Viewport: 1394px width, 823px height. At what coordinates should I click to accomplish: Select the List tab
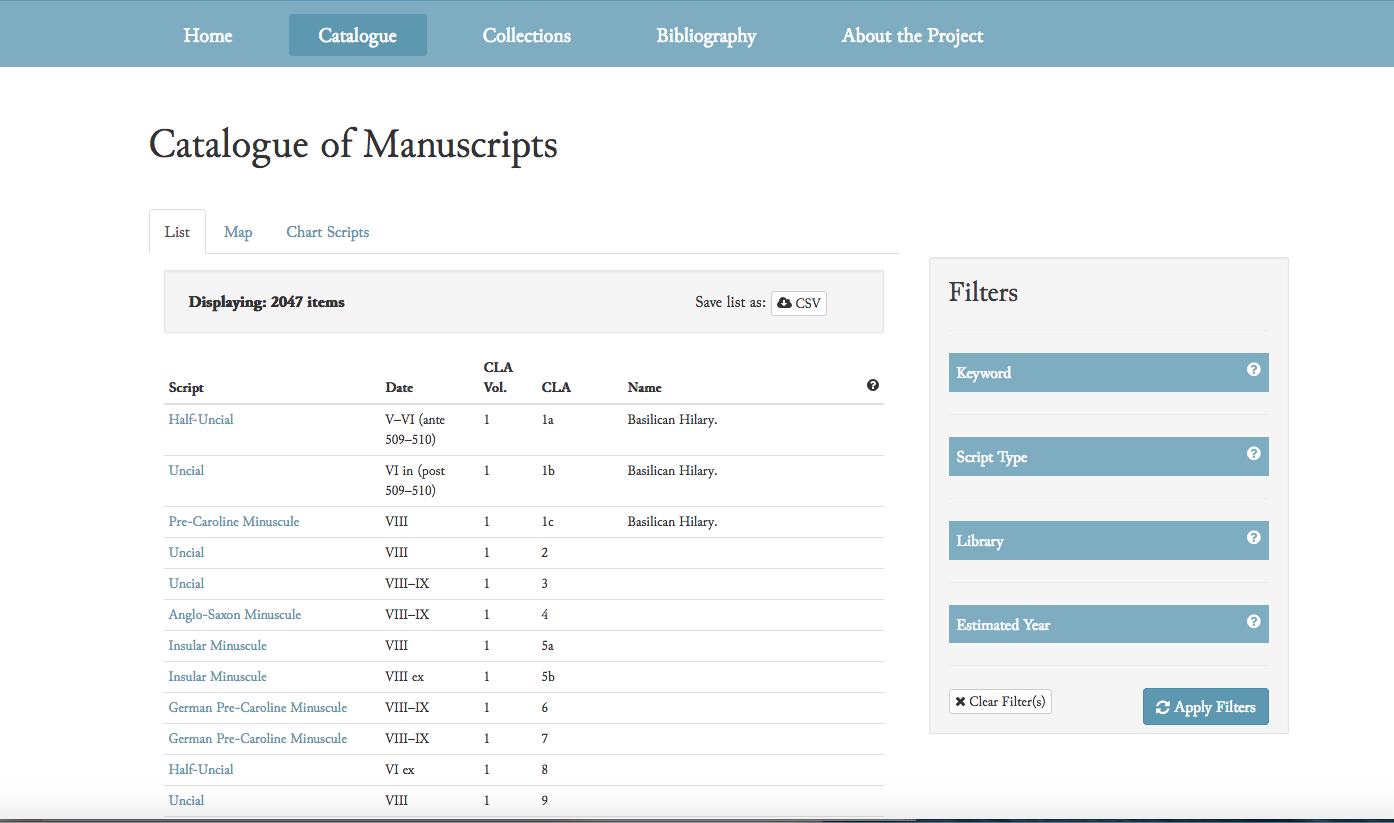[x=177, y=232]
